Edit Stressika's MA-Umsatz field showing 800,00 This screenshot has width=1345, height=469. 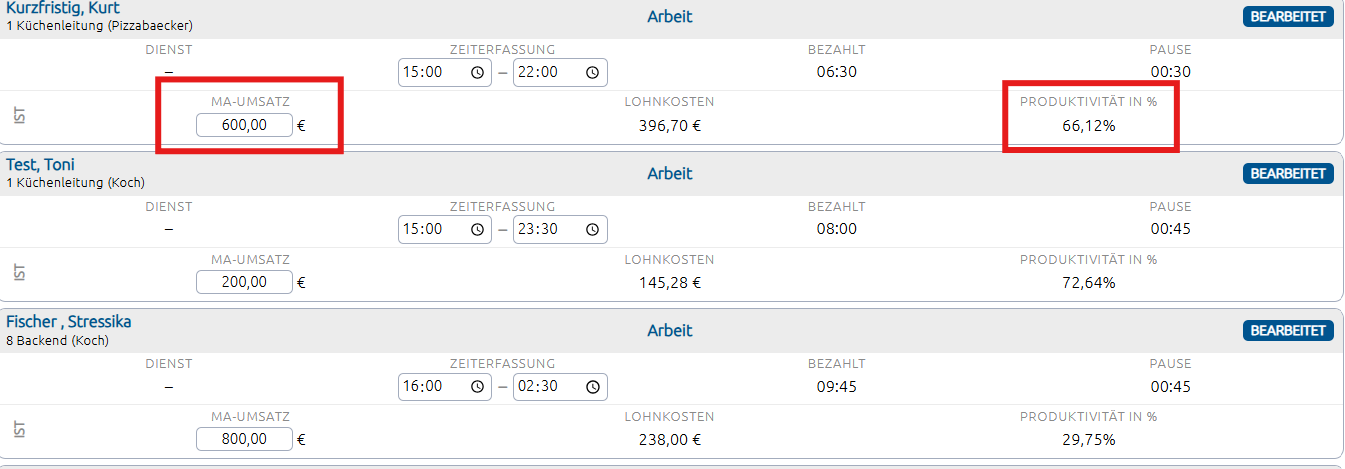point(244,439)
